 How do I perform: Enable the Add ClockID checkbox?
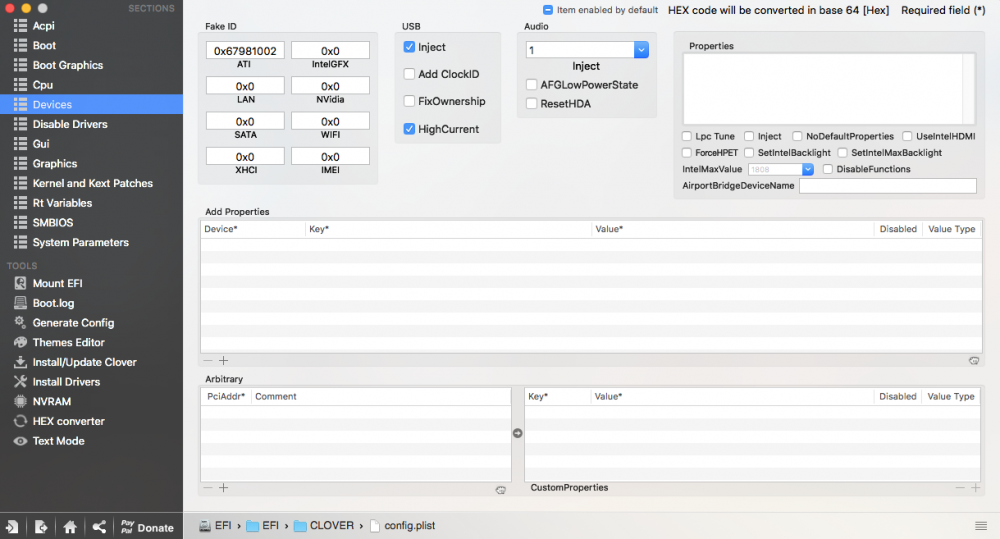point(409,74)
